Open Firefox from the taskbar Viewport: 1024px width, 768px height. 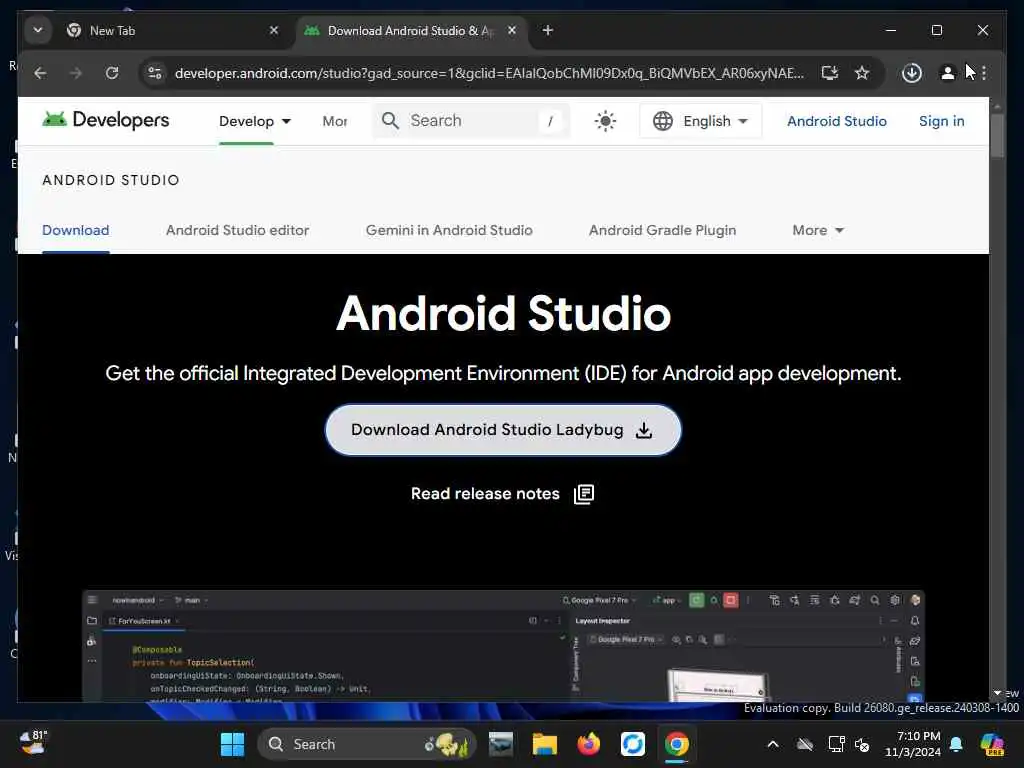[588, 744]
